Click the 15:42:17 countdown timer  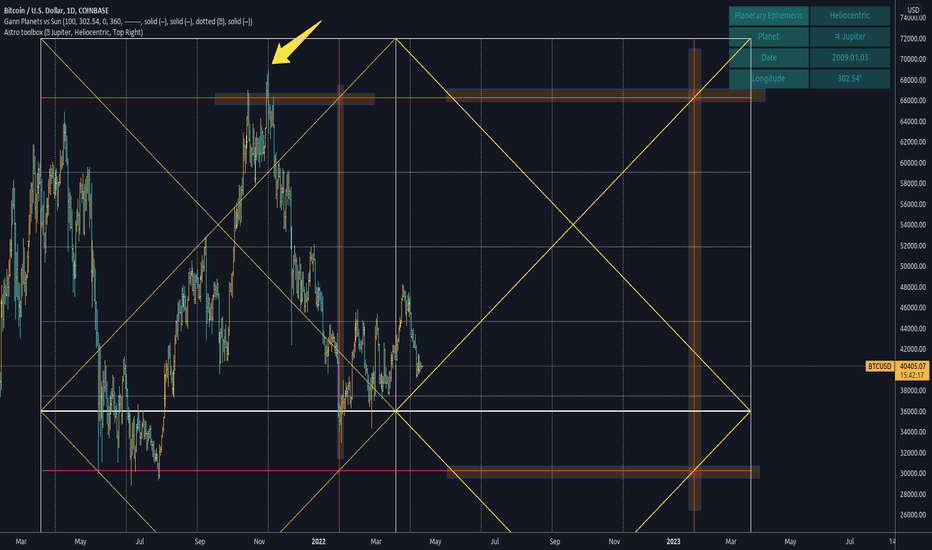912,375
